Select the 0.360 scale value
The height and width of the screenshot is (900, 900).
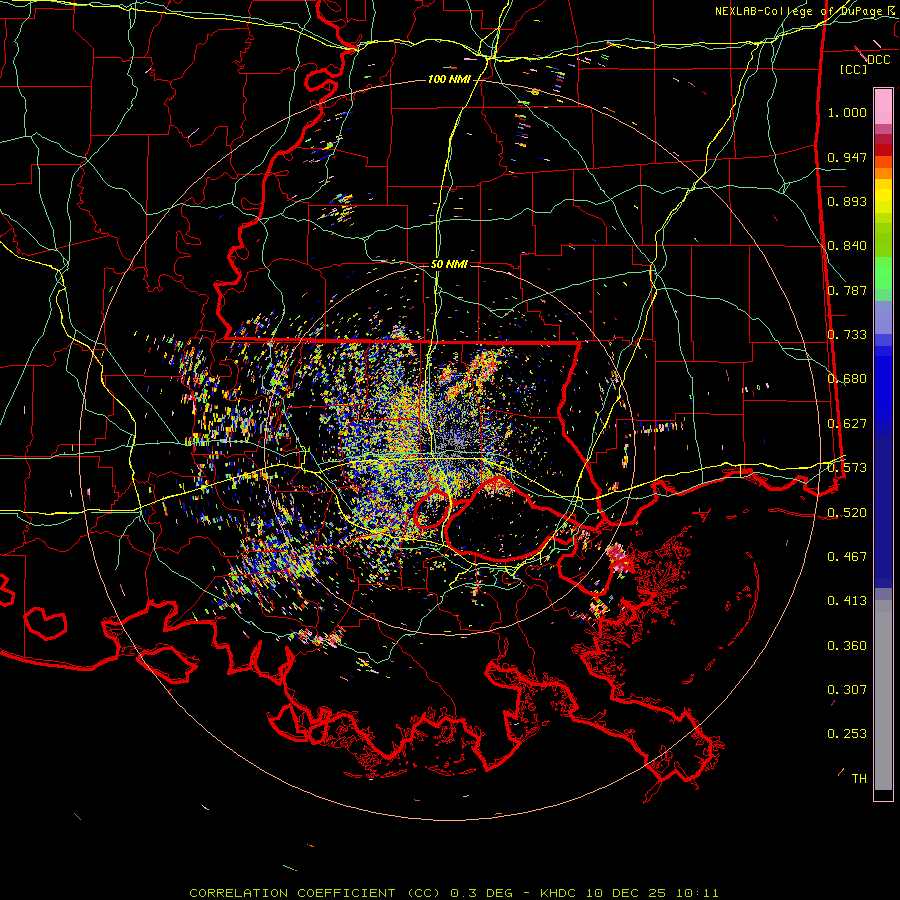(847, 646)
